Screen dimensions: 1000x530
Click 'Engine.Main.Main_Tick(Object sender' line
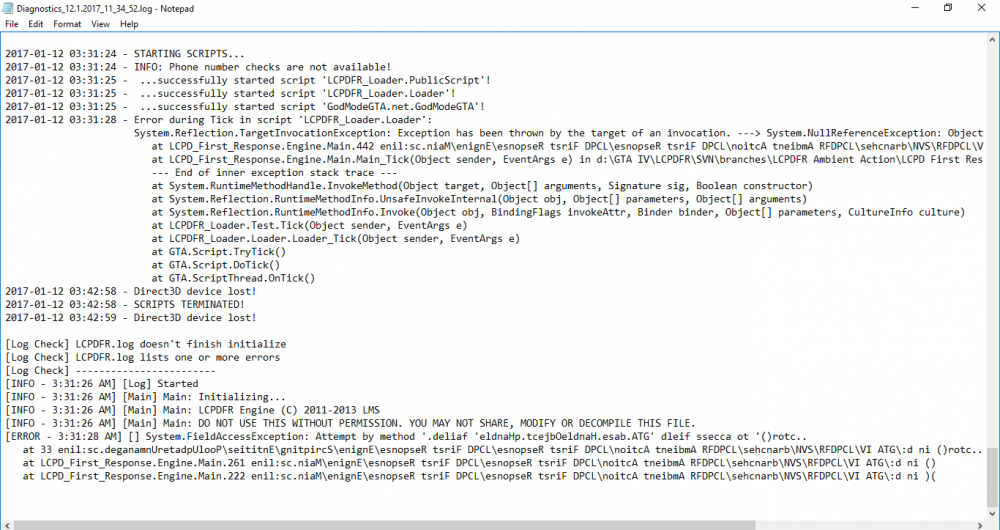tap(567, 159)
